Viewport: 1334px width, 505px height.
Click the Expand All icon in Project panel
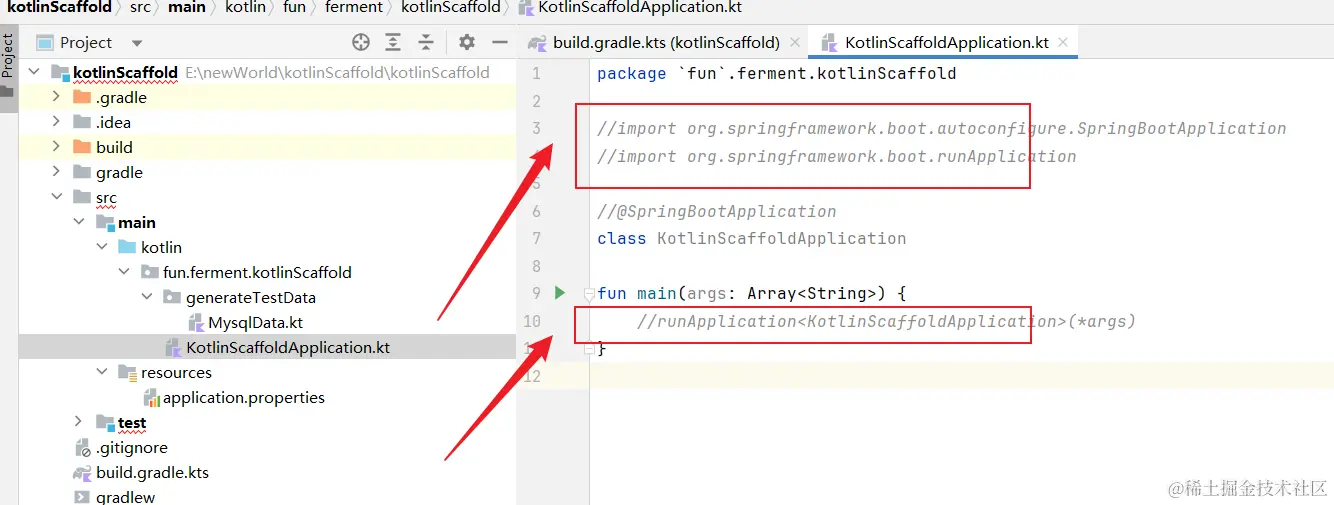[393, 42]
